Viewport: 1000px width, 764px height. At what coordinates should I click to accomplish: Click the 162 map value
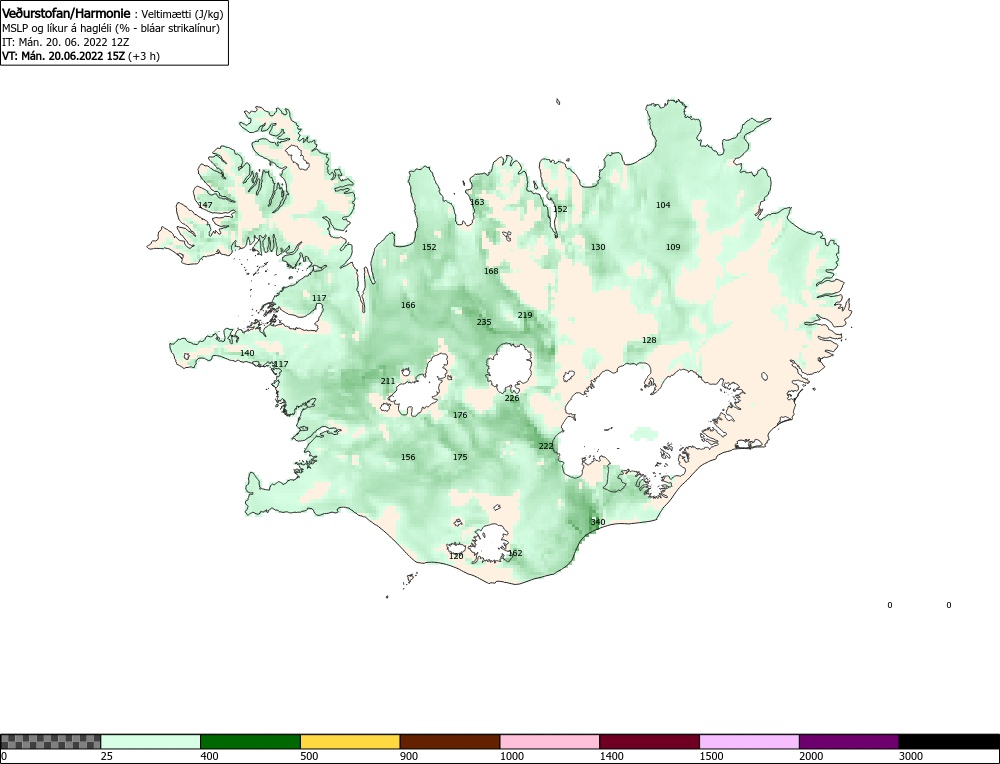tap(515, 553)
